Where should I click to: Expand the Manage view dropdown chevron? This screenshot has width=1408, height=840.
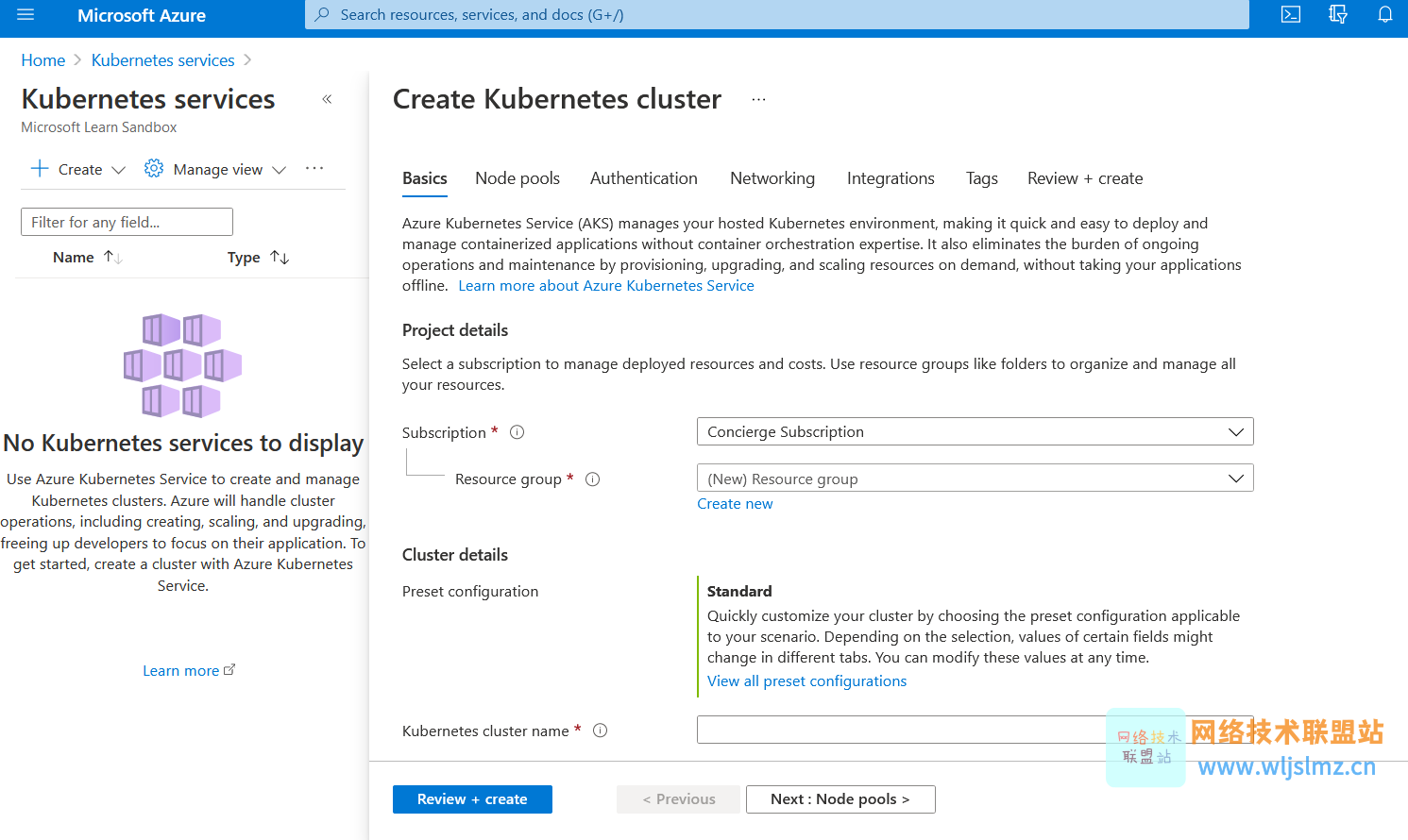[x=279, y=170]
